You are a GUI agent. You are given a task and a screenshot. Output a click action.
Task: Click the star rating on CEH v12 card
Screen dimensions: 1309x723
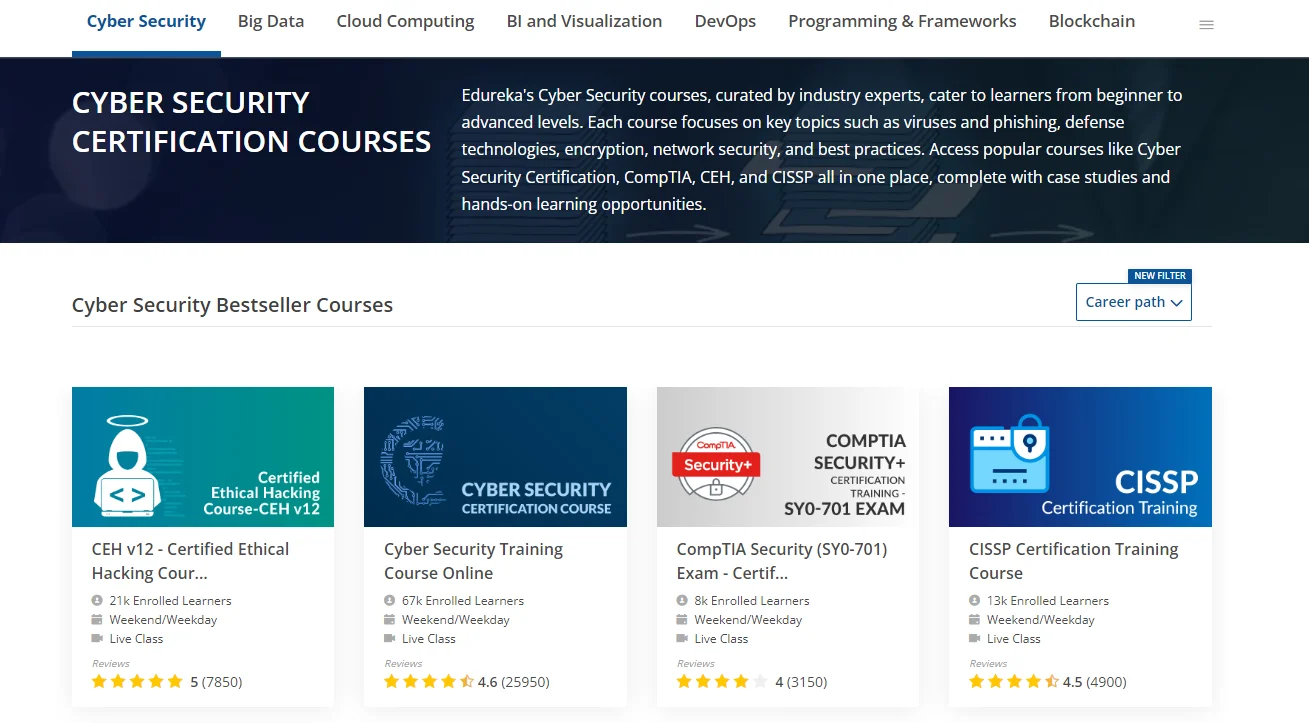coord(137,682)
